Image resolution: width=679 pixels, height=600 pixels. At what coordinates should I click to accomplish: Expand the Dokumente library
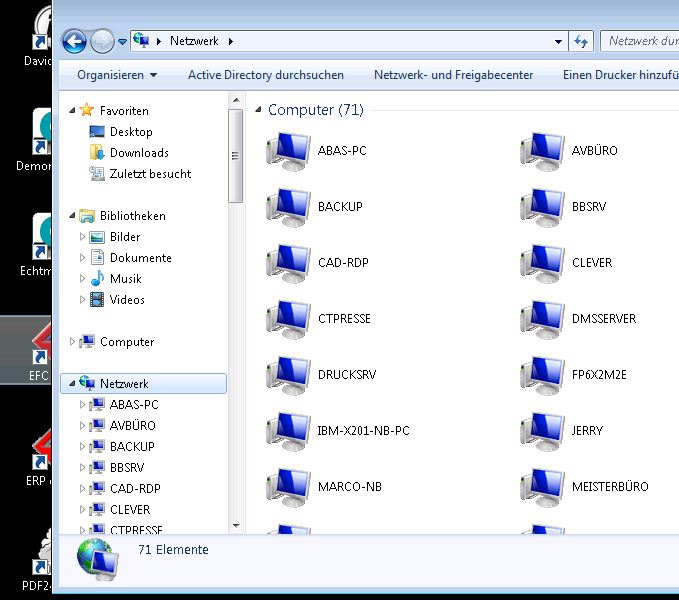pyautogui.click(x=82, y=258)
